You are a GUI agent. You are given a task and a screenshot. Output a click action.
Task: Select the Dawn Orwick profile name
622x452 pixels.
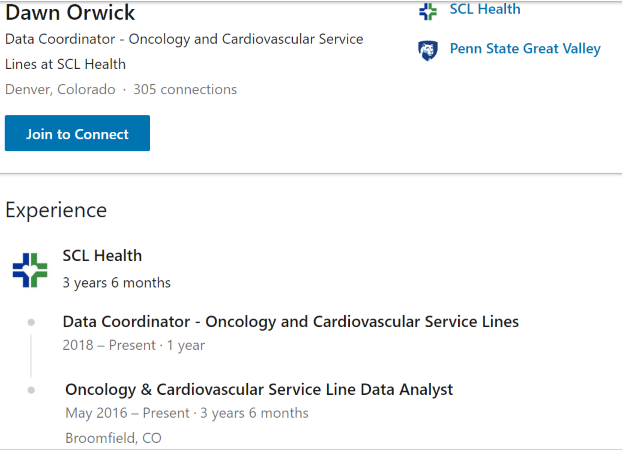[70, 12]
